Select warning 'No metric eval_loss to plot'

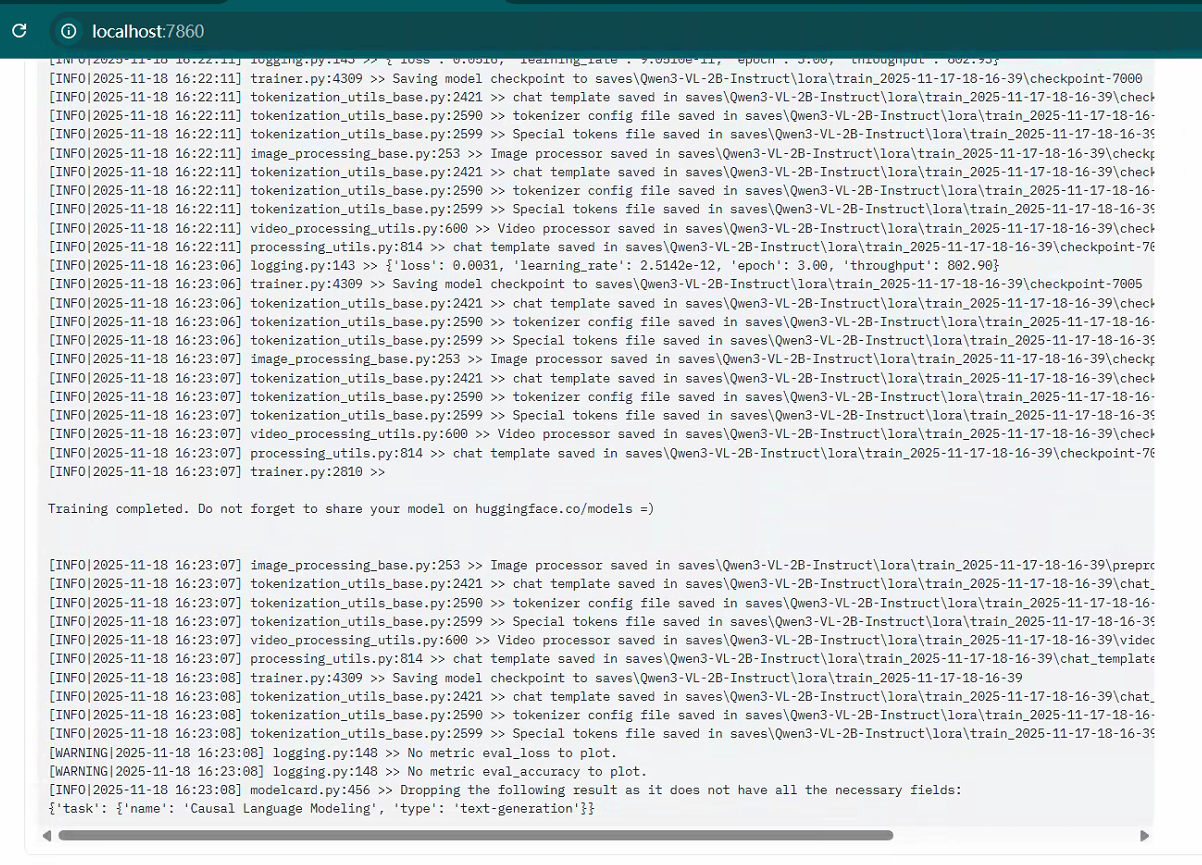(333, 753)
